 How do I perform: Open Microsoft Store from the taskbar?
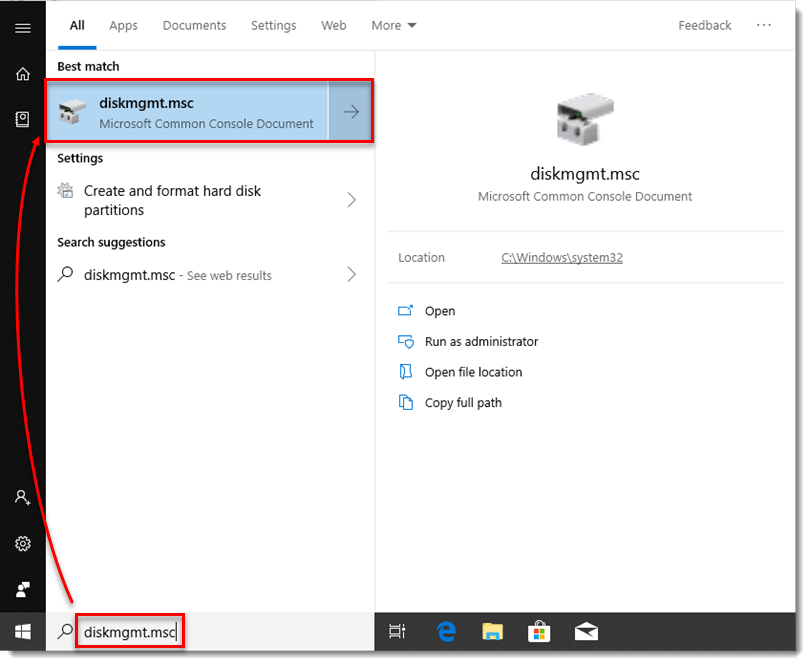pyautogui.click(x=539, y=631)
